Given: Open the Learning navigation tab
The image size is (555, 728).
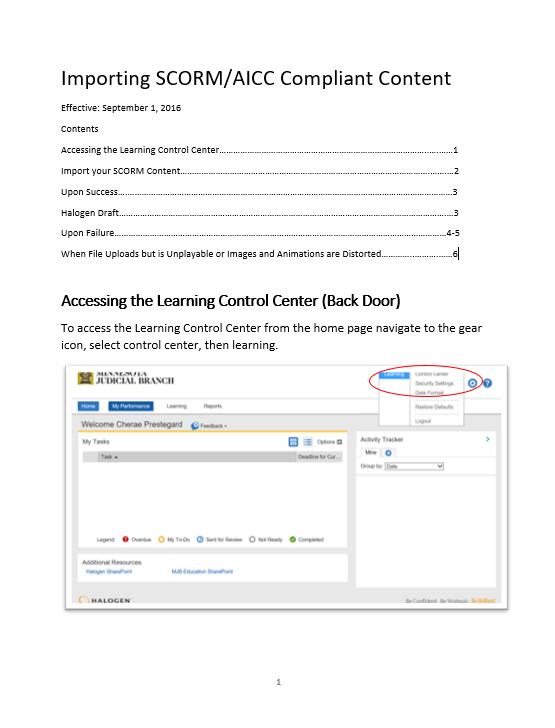Looking at the screenshot, I should (x=176, y=406).
